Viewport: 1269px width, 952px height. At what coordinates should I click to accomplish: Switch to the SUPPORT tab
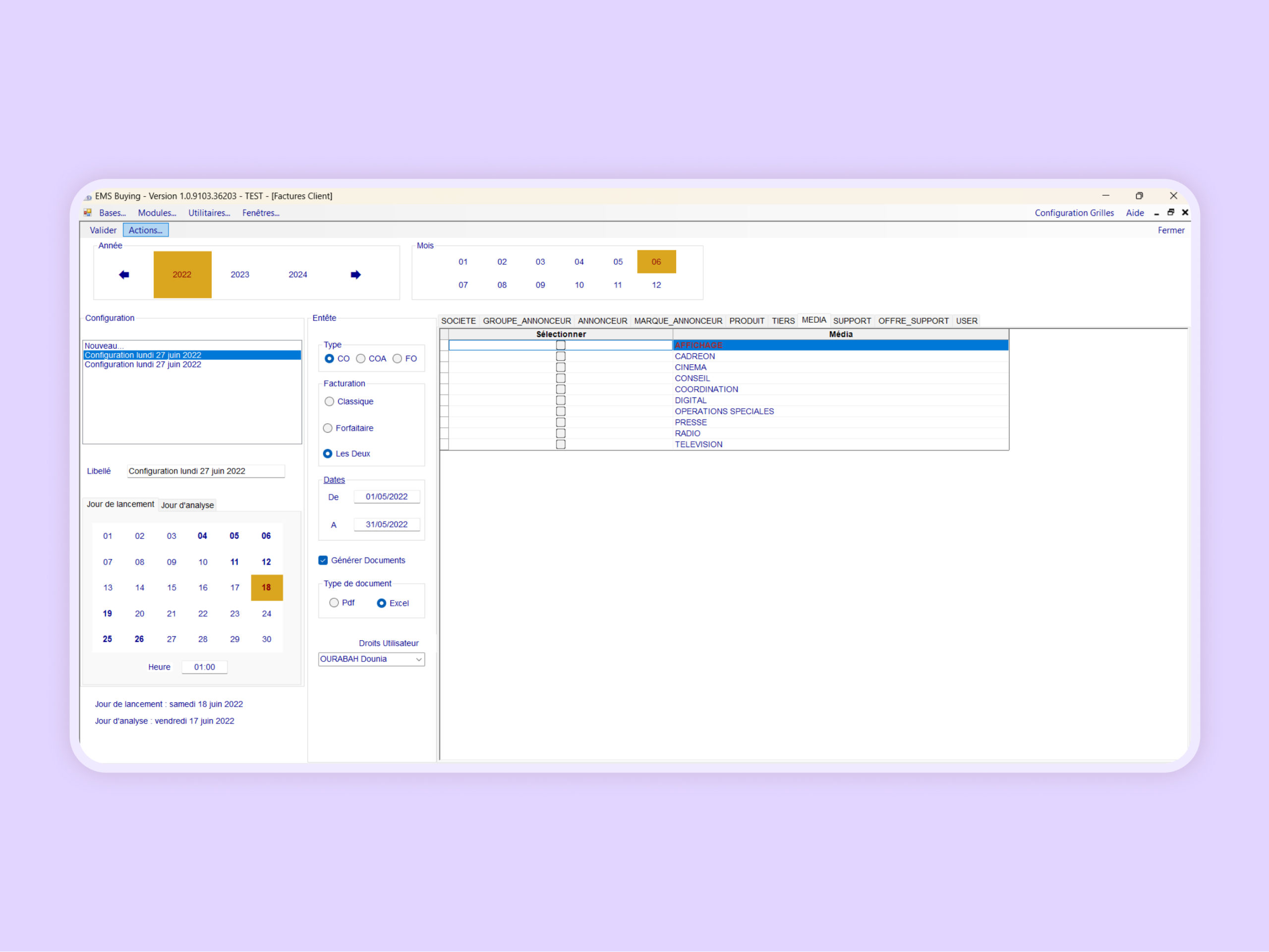[851, 321]
